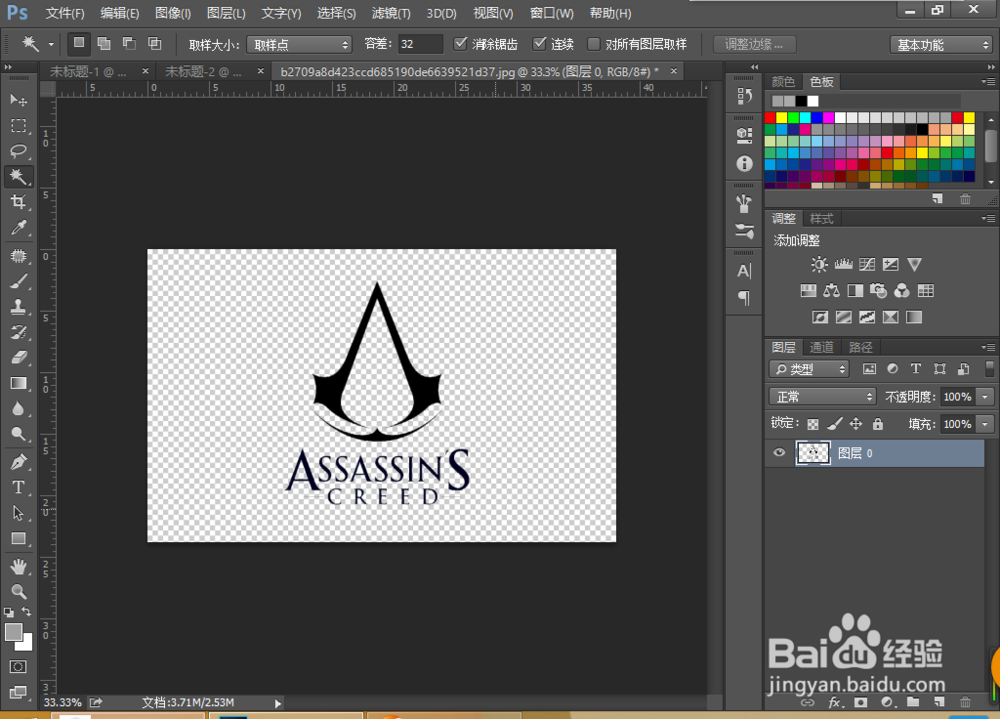Add a Brightness/Contrast adjustment
The height and width of the screenshot is (719, 1000).
click(820, 265)
